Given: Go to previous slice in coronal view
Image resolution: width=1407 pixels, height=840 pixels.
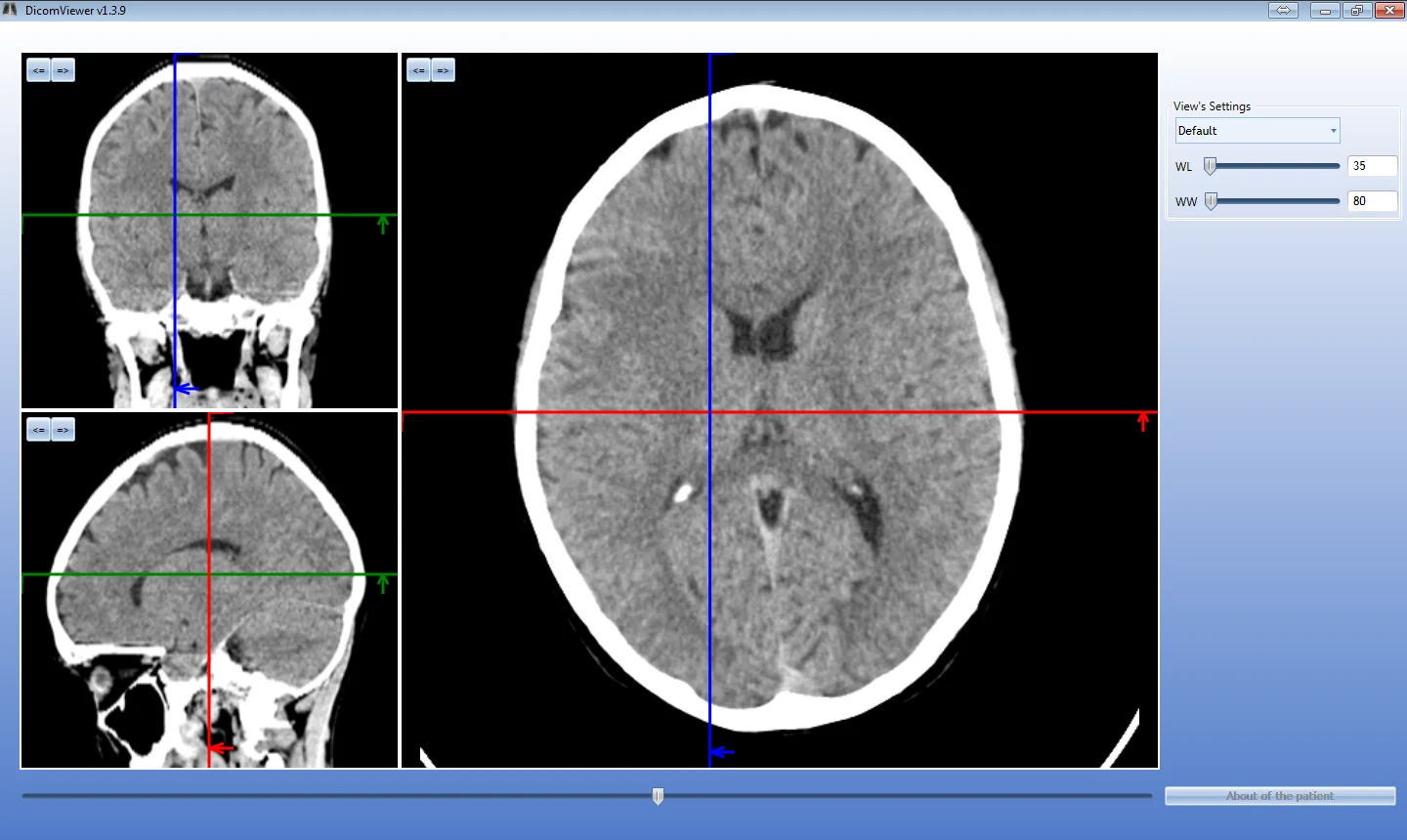Looking at the screenshot, I should 39,70.
